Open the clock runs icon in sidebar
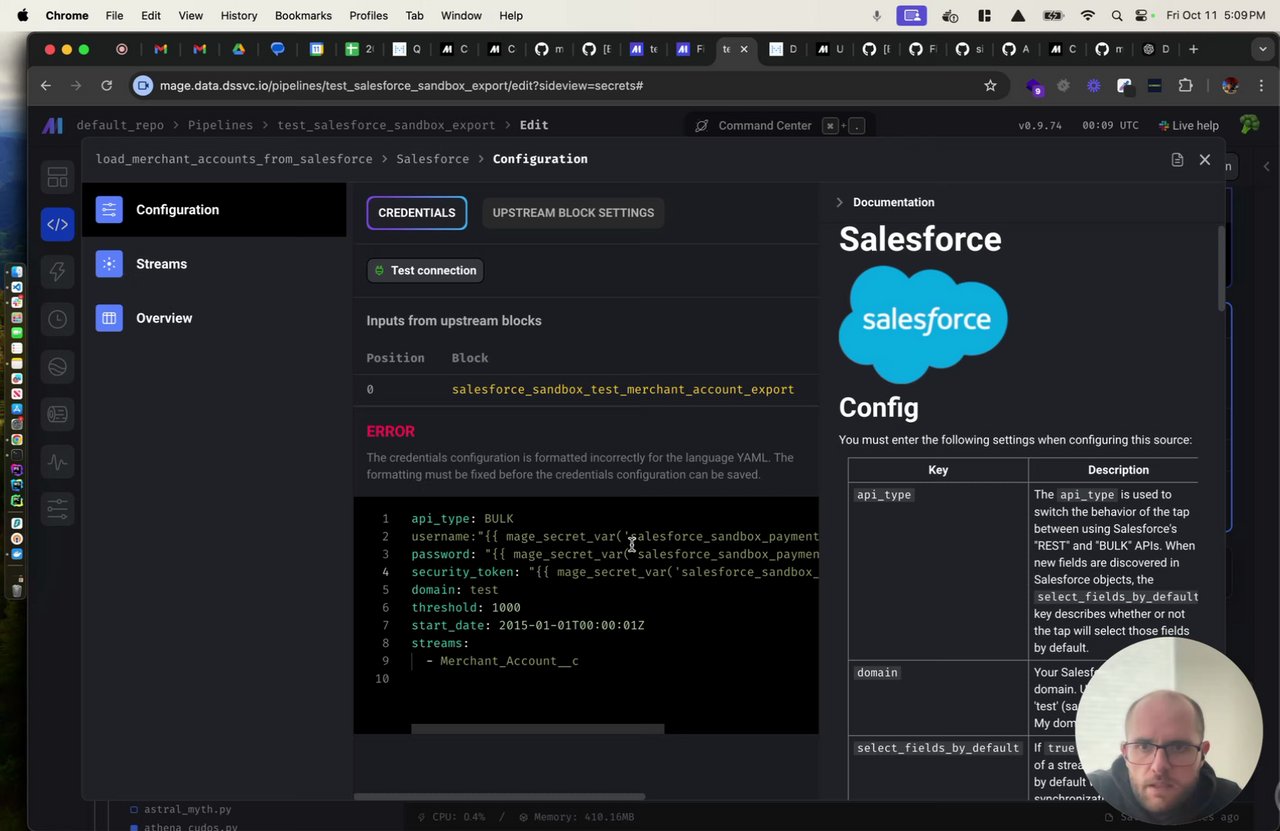Viewport: 1280px width, 831px height. click(x=57, y=319)
